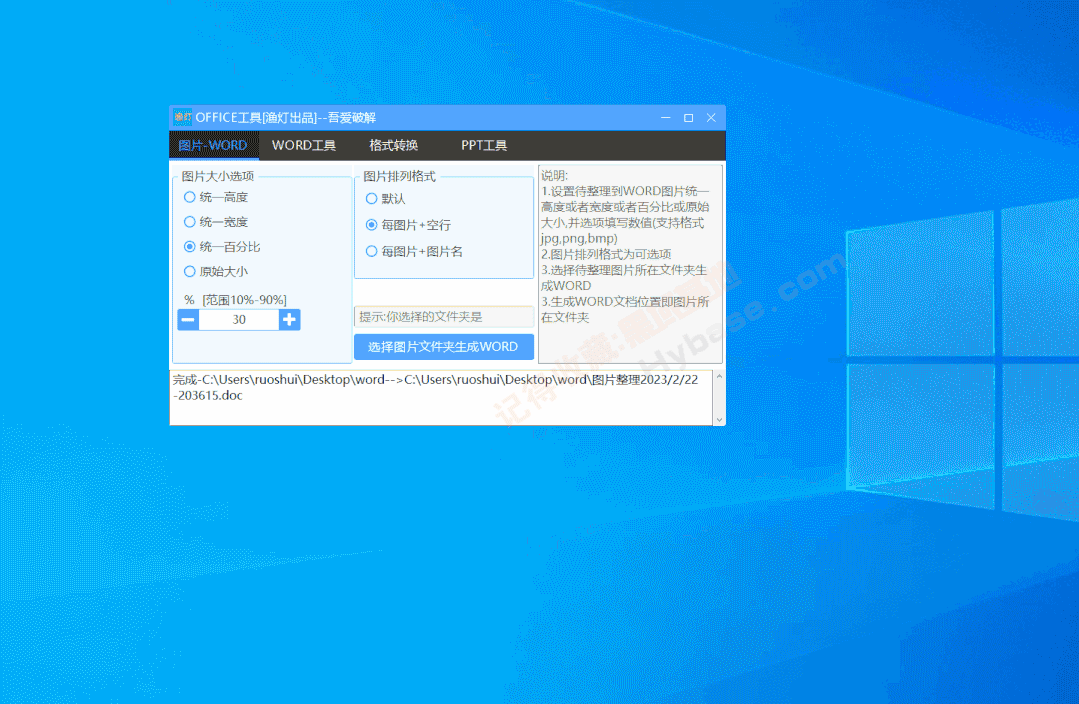Decrease percentage with the minus button

click(188, 320)
